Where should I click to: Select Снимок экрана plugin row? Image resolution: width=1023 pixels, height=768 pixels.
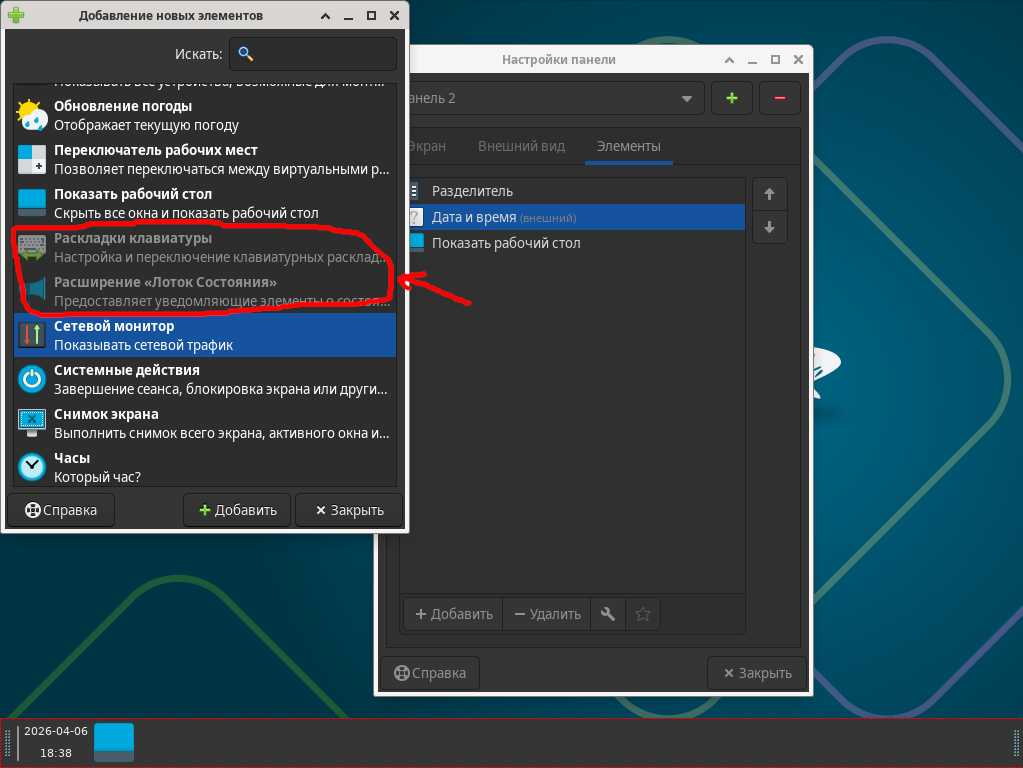pos(205,423)
